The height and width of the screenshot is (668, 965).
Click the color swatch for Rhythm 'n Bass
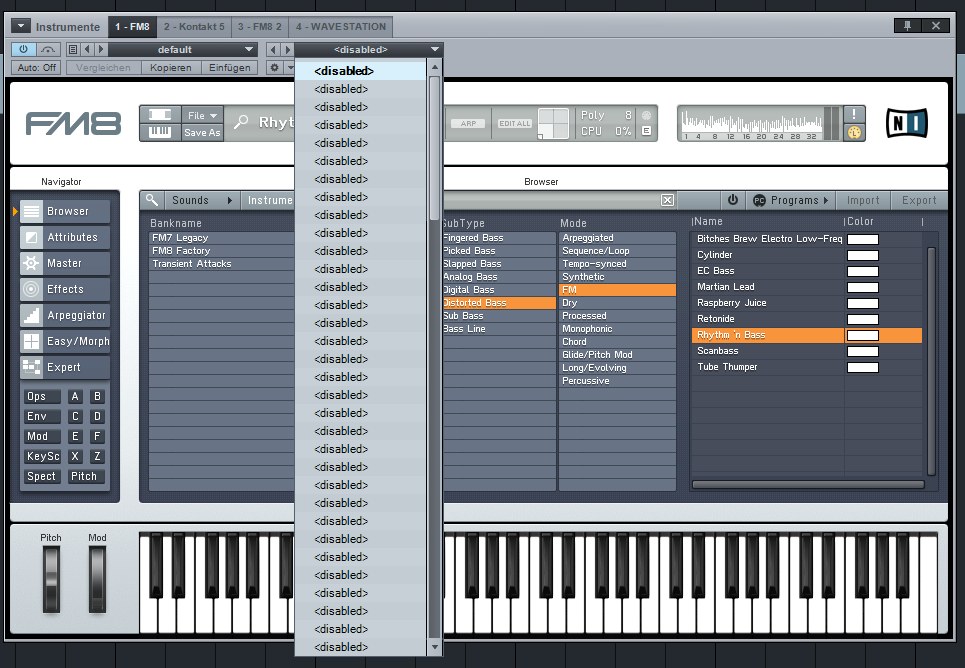click(x=863, y=336)
